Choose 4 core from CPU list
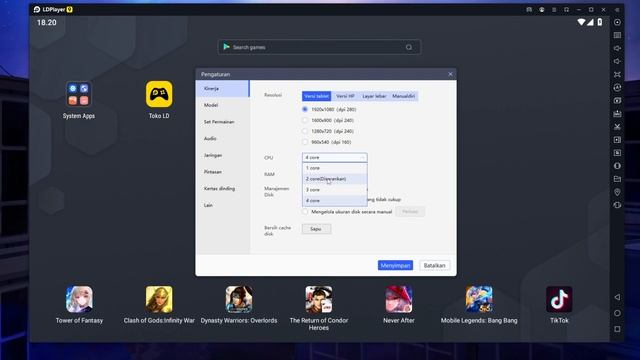The image size is (640, 360). [334, 200]
